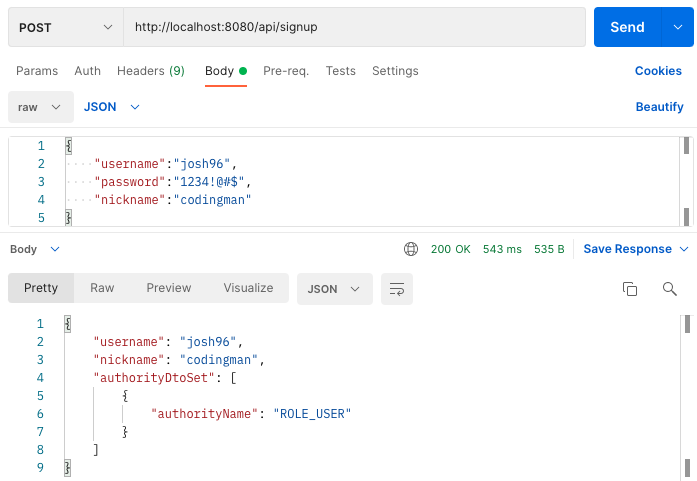Open the response Body section dropdown

(35, 249)
